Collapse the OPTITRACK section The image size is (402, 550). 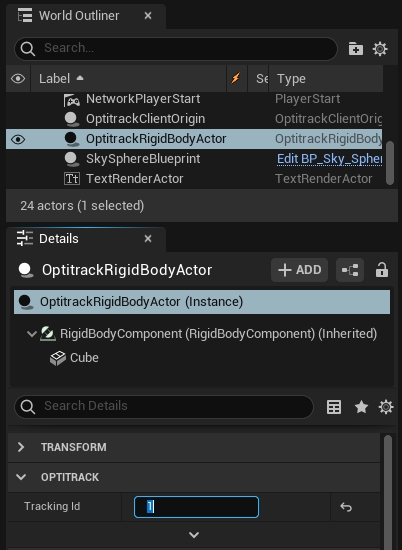pyautogui.click(x=21, y=477)
